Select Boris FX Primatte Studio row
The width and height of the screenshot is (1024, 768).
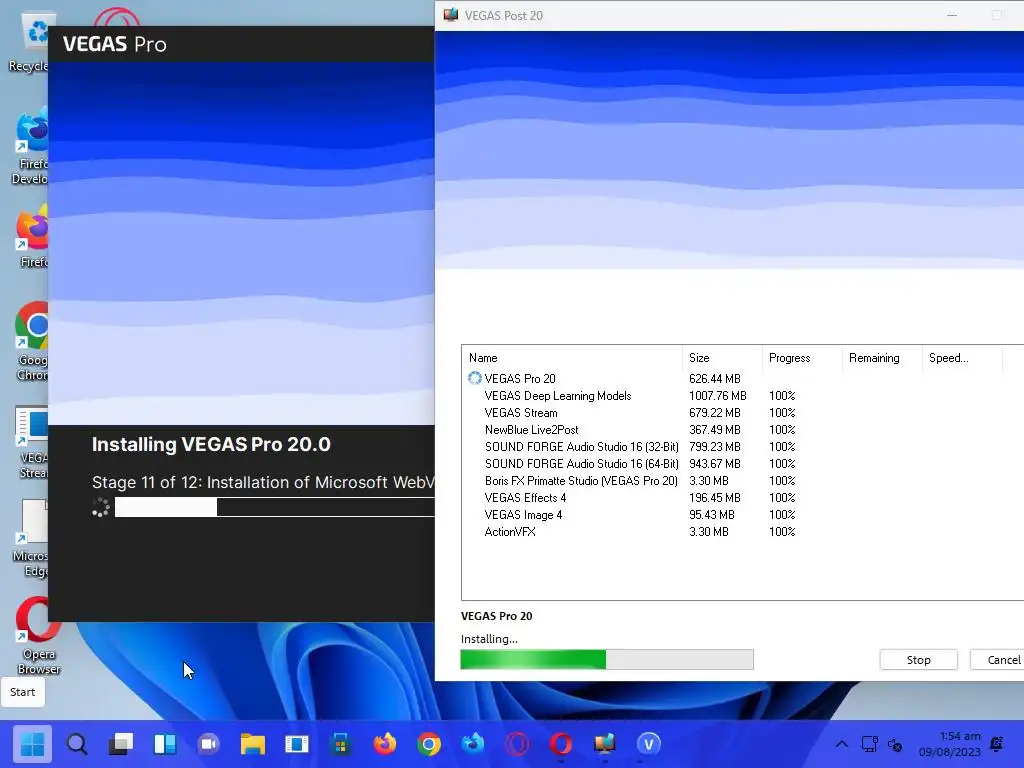743,481
